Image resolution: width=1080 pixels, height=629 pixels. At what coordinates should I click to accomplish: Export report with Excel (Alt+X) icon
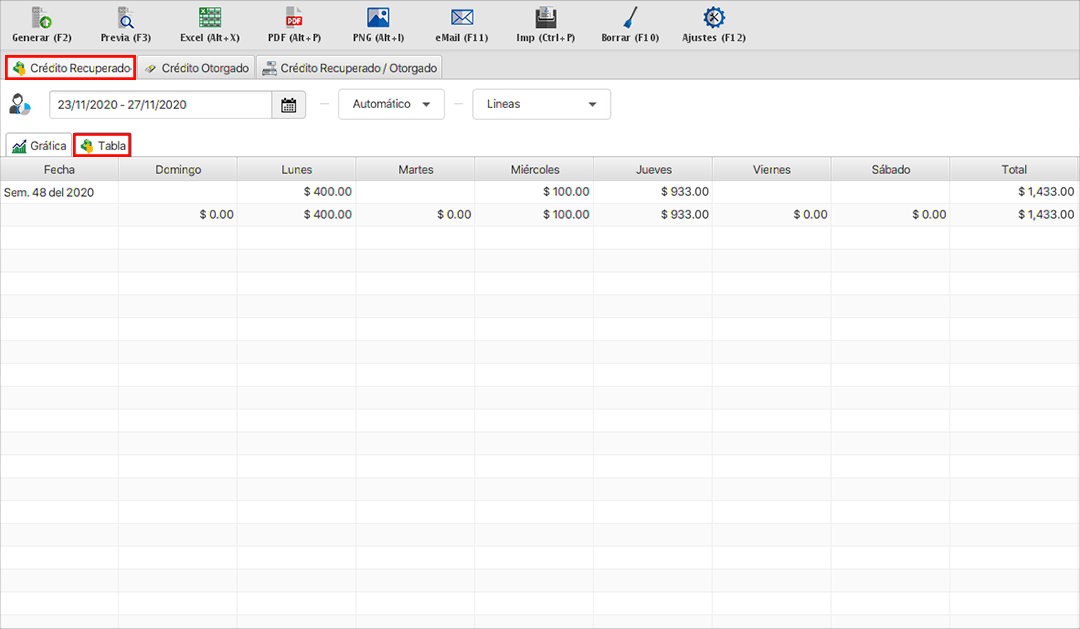(210, 18)
